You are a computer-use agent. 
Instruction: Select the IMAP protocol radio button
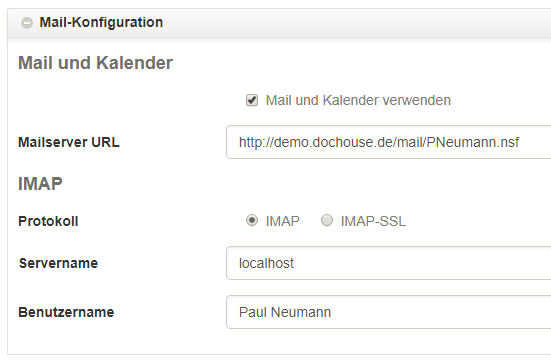[252, 221]
